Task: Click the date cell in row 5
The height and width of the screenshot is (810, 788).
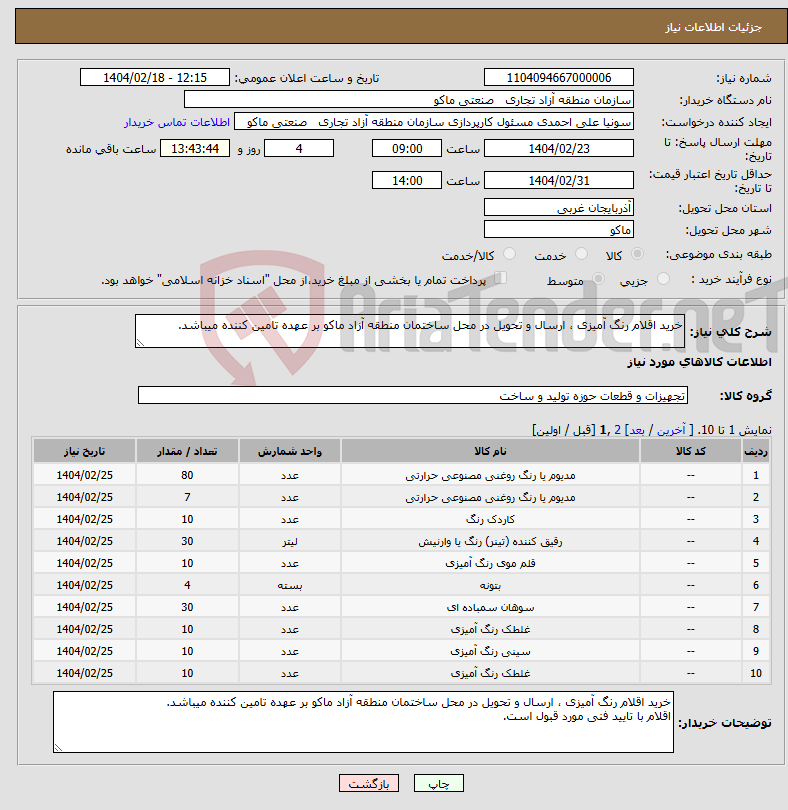Action: click(x=85, y=563)
